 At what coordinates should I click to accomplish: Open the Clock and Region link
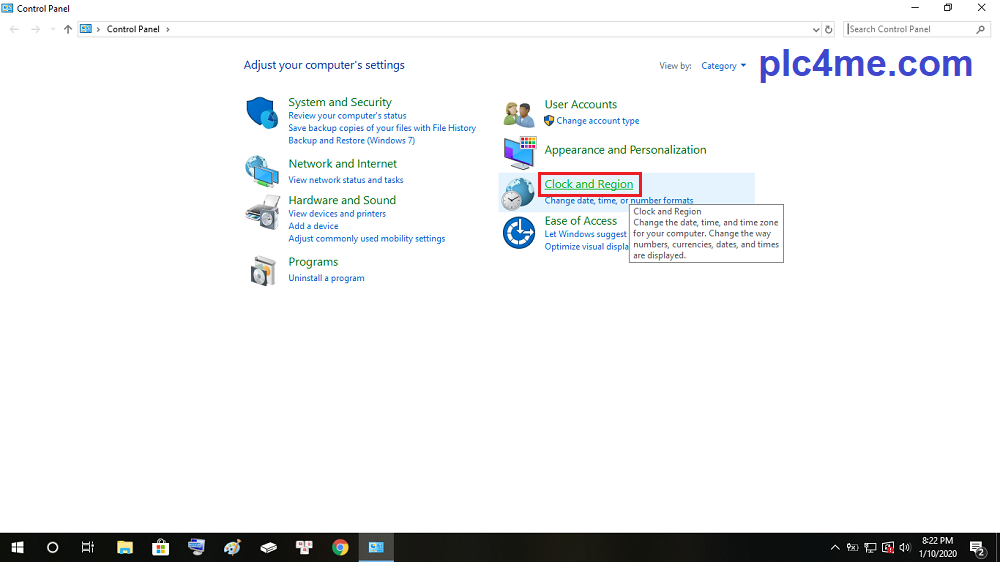click(x=588, y=184)
